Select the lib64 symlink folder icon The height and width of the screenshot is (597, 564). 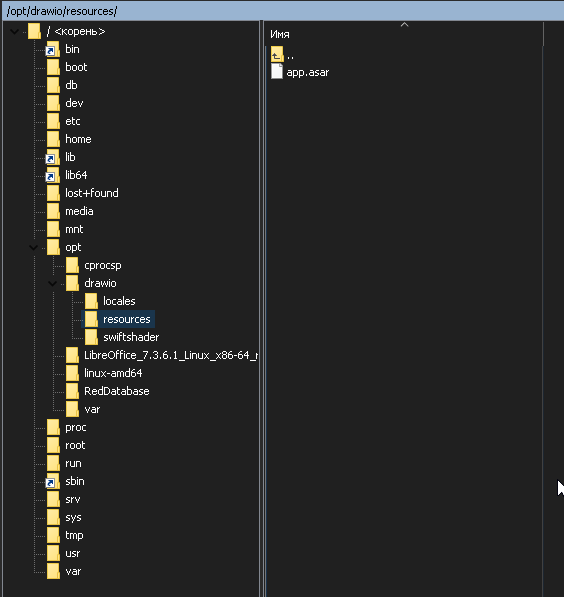(53, 175)
